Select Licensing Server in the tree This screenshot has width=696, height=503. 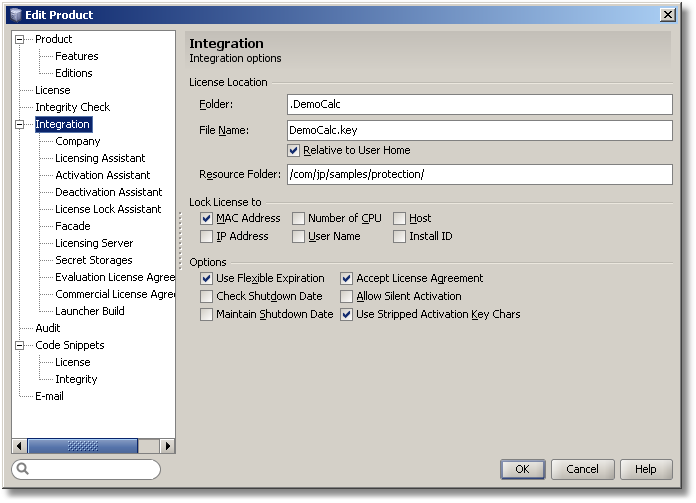coord(94,243)
